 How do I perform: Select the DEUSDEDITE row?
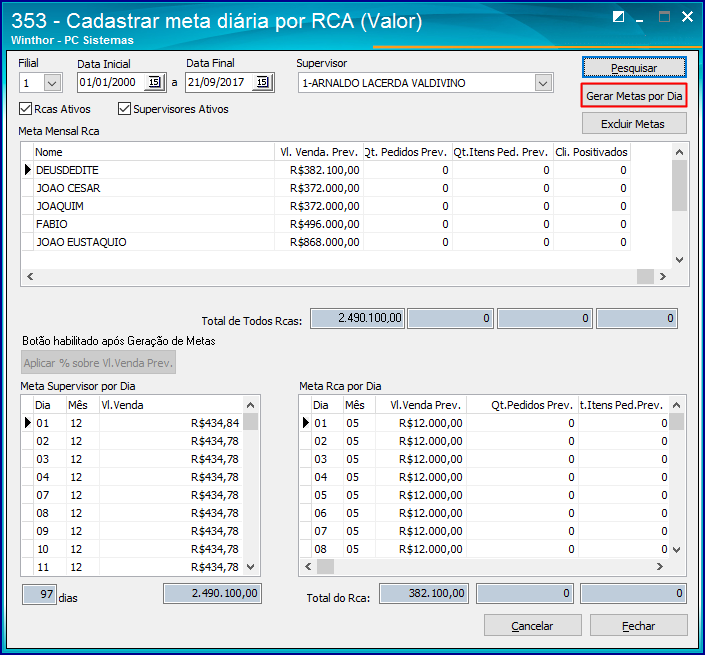pos(326,170)
